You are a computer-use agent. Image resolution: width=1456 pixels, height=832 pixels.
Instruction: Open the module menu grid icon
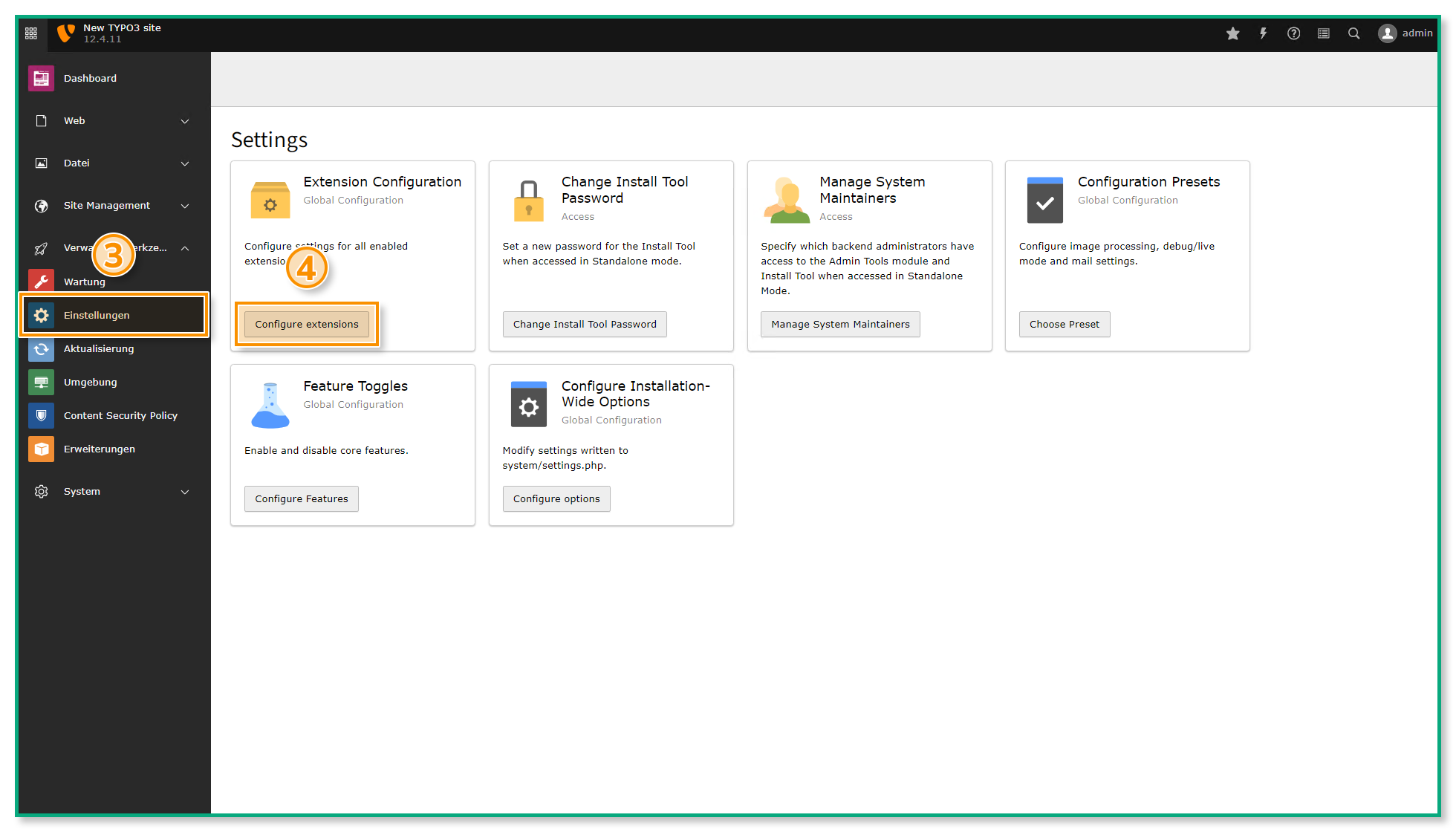(x=31, y=33)
